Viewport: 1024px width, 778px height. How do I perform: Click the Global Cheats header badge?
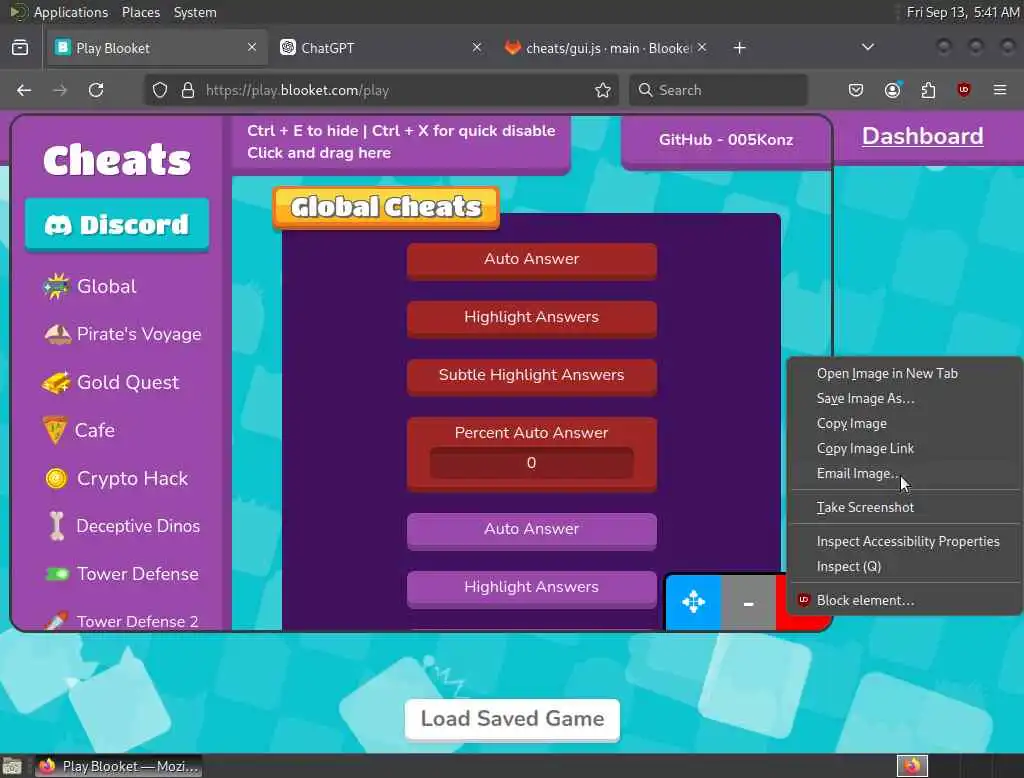(386, 207)
